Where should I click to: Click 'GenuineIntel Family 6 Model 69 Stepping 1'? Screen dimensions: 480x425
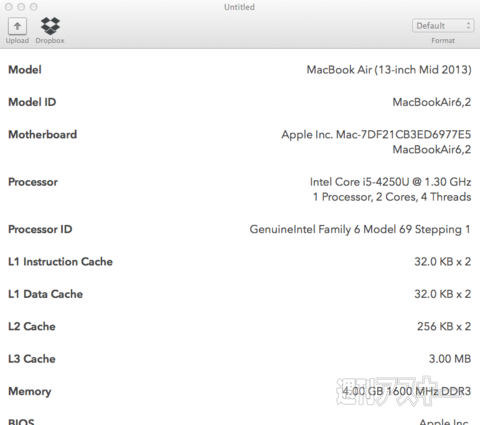click(x=360, y=229)
